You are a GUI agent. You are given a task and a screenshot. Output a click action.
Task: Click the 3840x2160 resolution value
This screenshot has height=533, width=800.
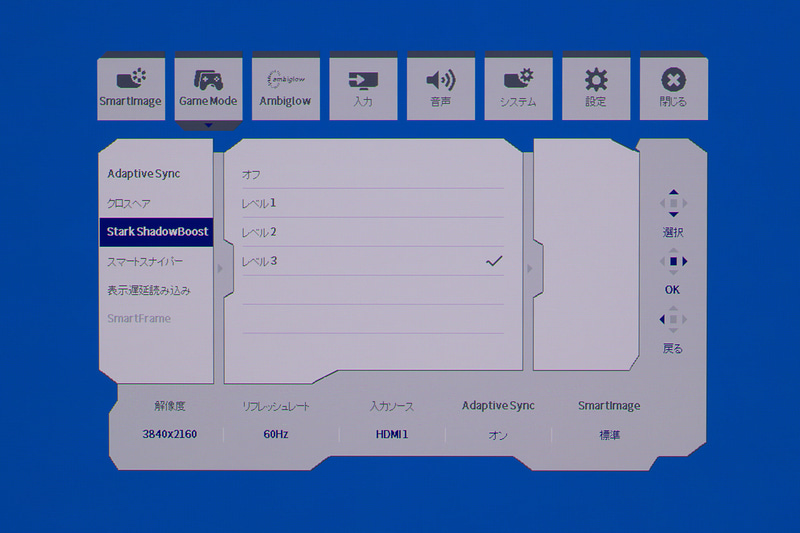pyautogui.click(x=169, y=435)
